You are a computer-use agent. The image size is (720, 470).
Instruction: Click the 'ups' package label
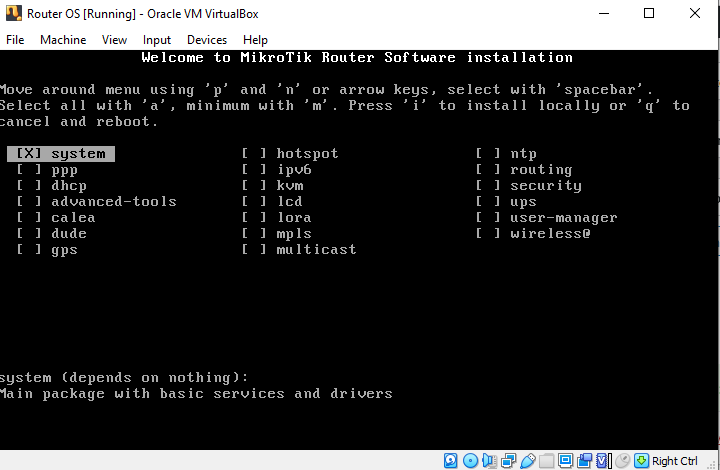tap(523, 202)
